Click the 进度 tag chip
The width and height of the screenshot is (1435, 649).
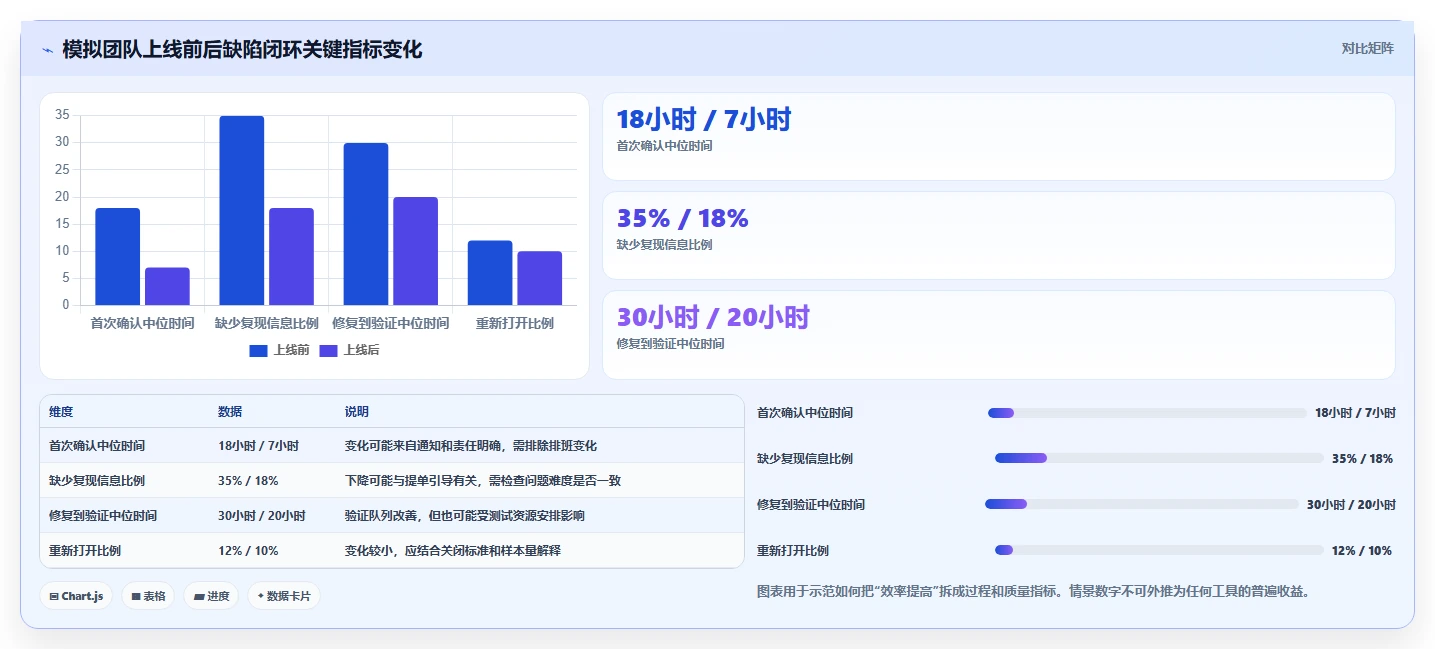[x=211, y=596]
